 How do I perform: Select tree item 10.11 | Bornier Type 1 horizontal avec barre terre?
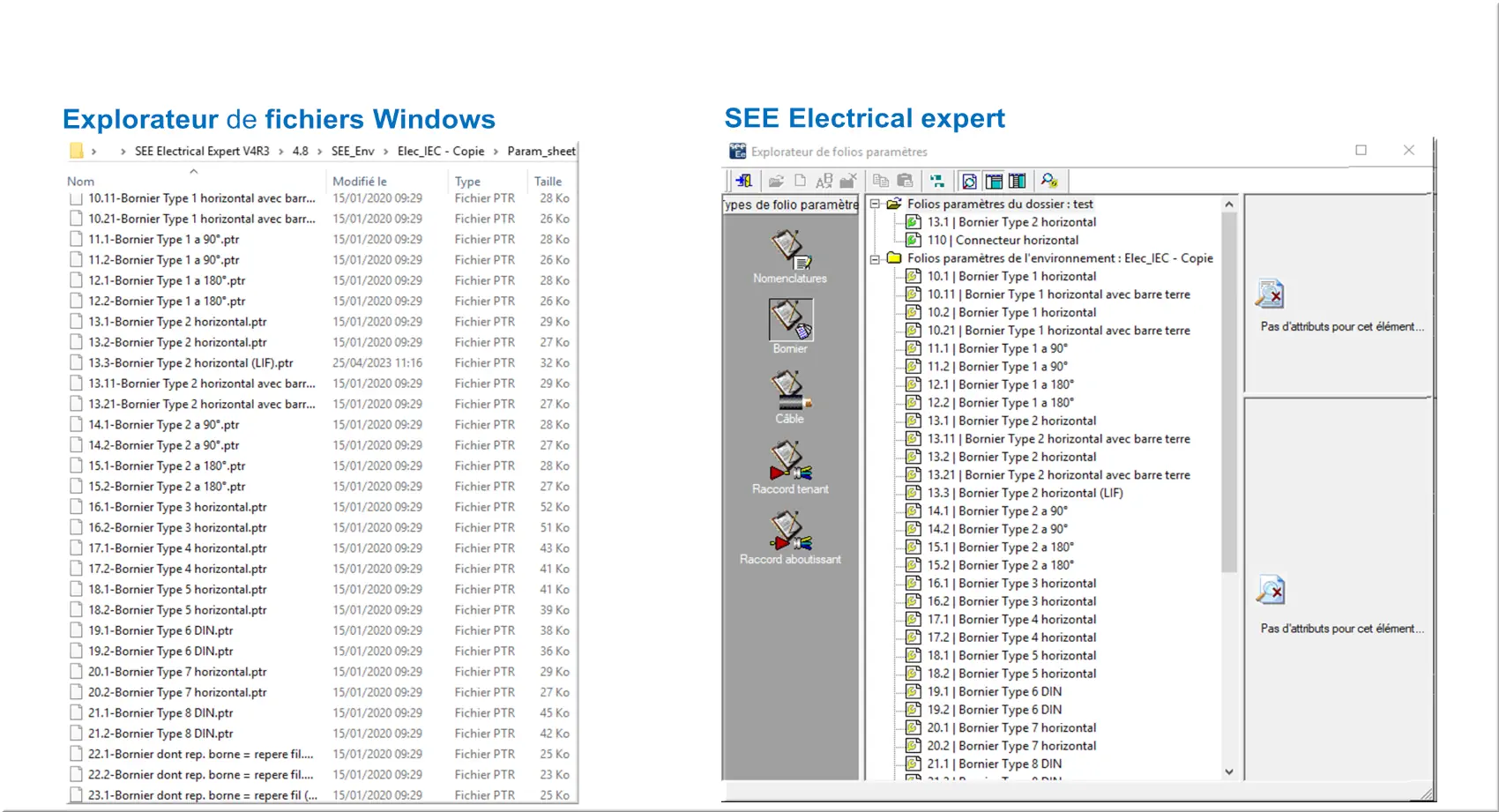(1058, 294)
